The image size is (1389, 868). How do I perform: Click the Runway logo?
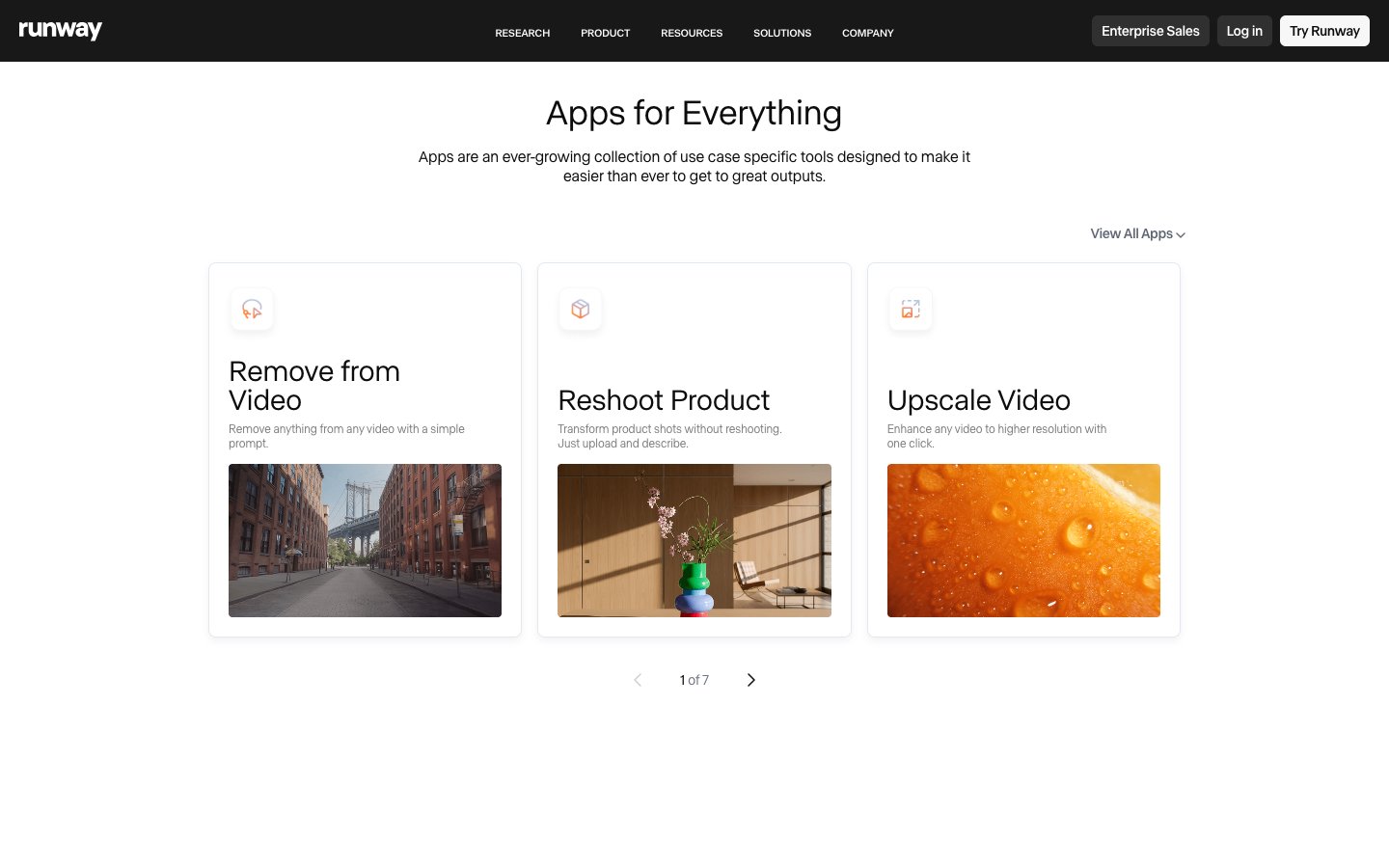[x=60, y=30]
